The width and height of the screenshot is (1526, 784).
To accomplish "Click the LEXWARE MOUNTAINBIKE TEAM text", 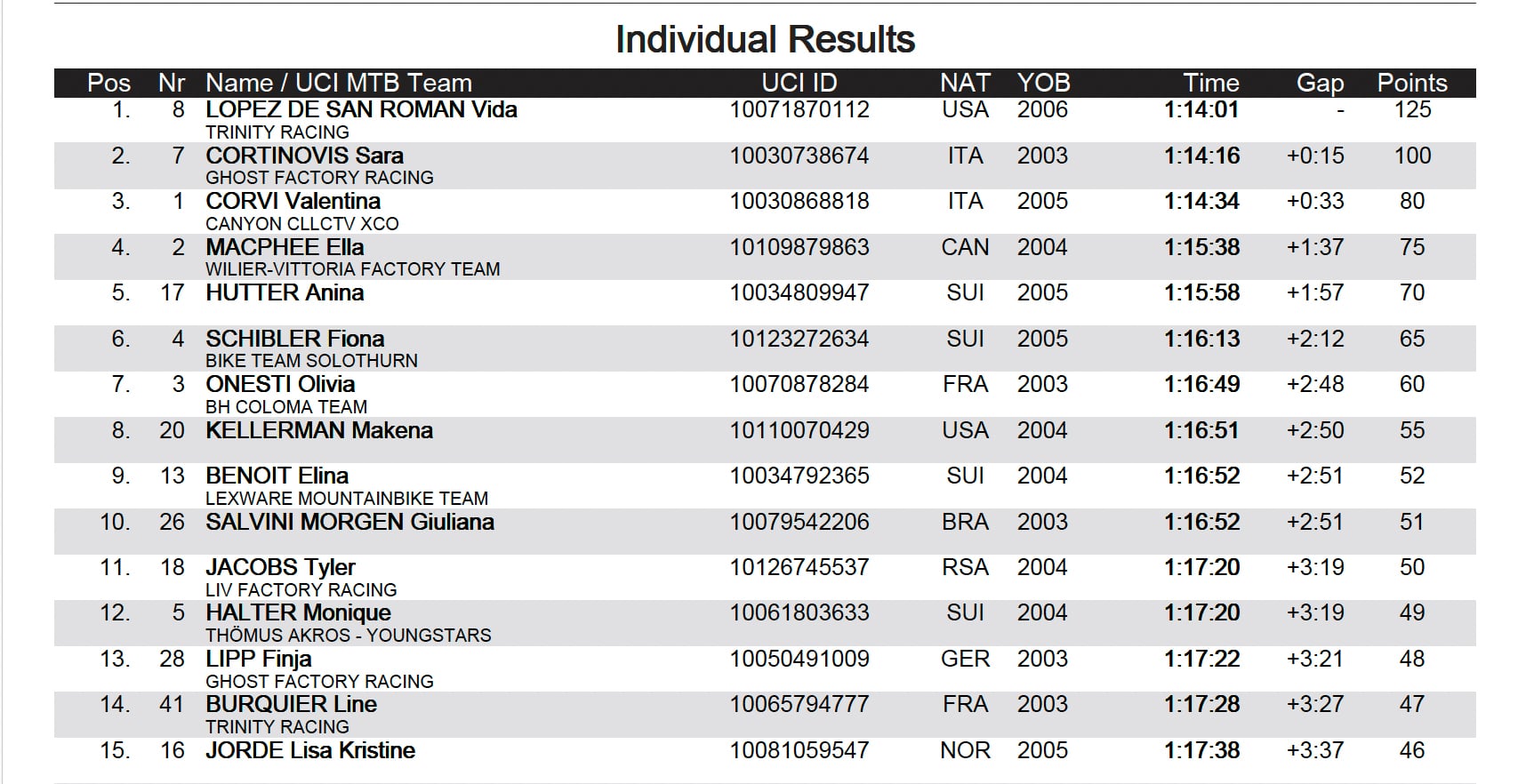I will click(346, 499).
